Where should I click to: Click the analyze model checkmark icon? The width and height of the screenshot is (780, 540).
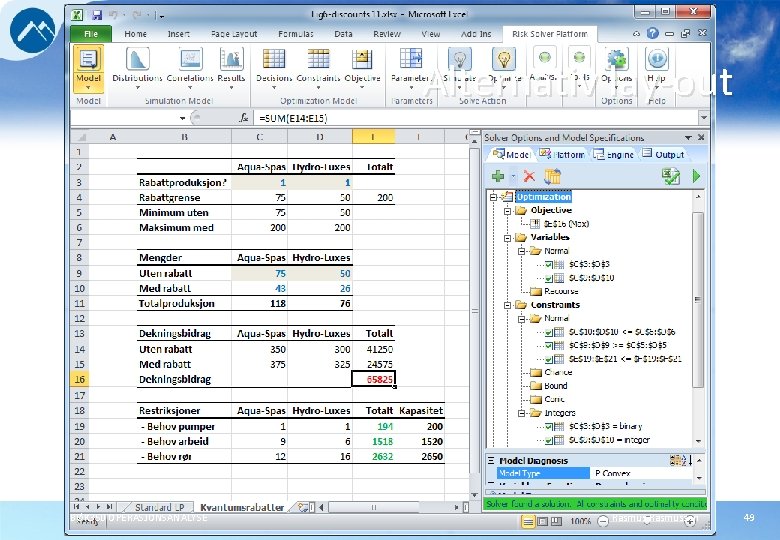pos(671,176)
